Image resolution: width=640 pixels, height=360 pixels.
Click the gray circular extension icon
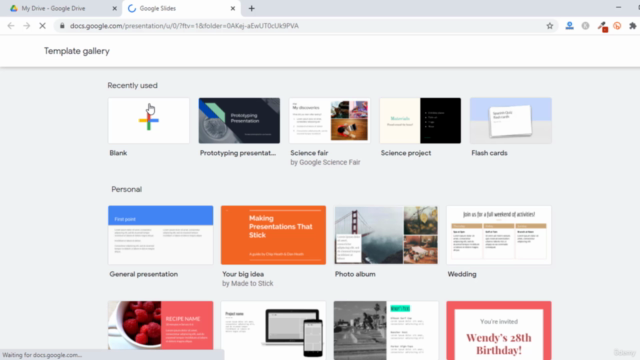coord(585,26)
